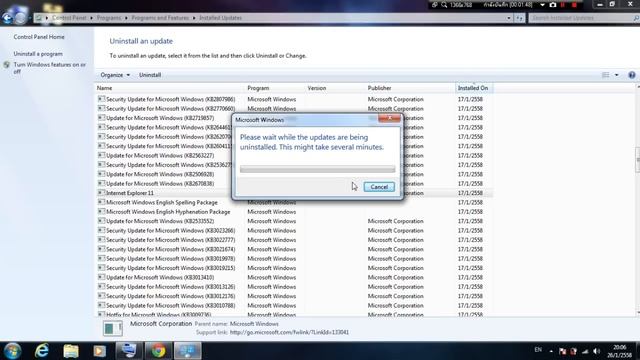Sort by the Name column header

point(169,88)
